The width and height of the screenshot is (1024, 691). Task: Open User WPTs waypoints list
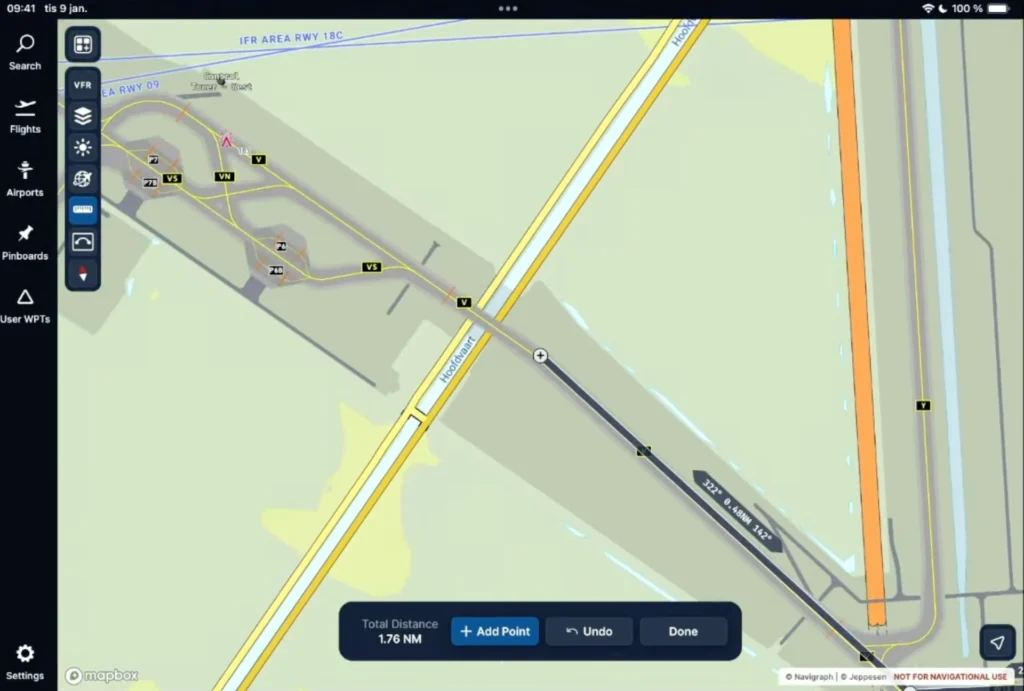pos(25,305)
